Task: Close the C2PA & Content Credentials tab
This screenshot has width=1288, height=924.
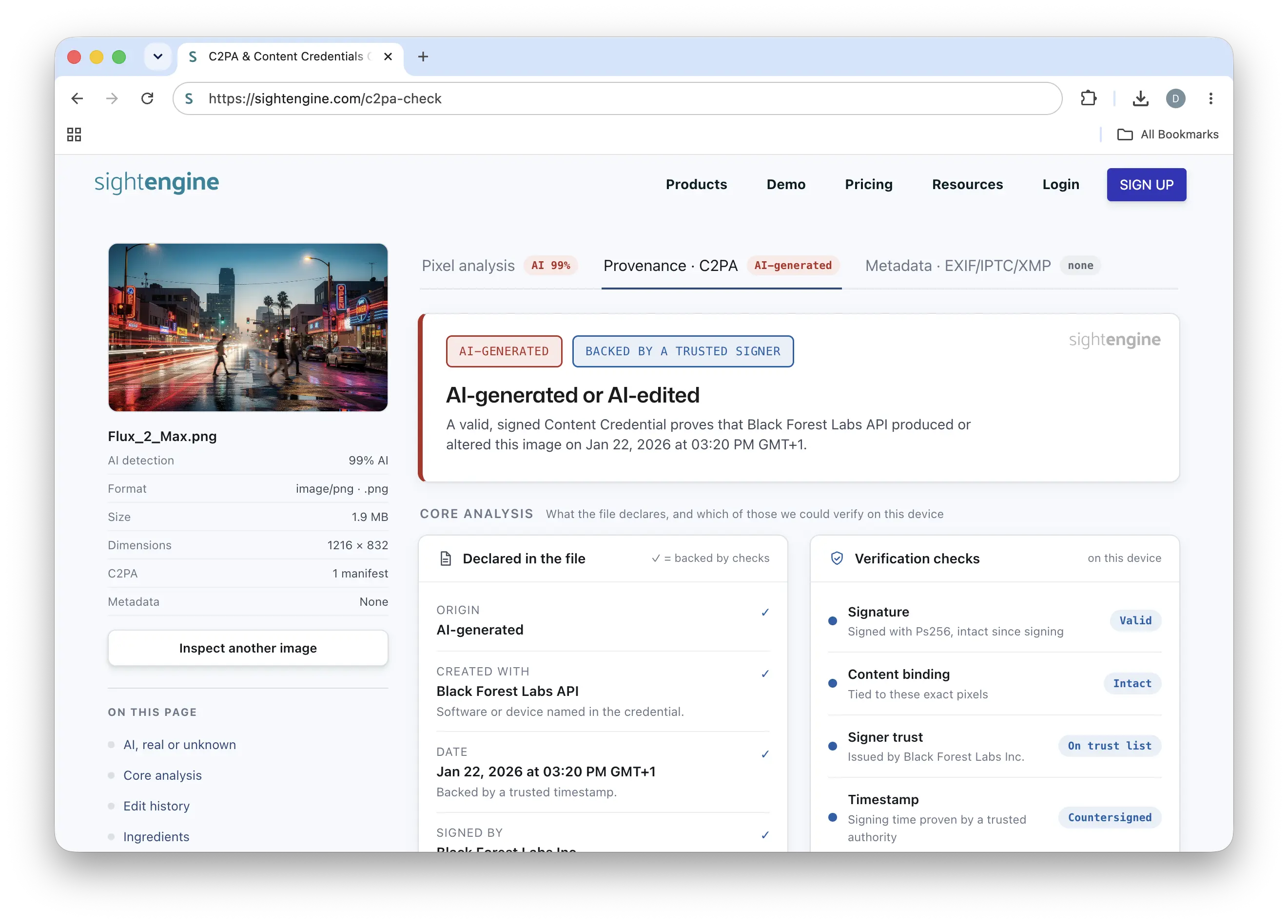Action: [388, 56]
